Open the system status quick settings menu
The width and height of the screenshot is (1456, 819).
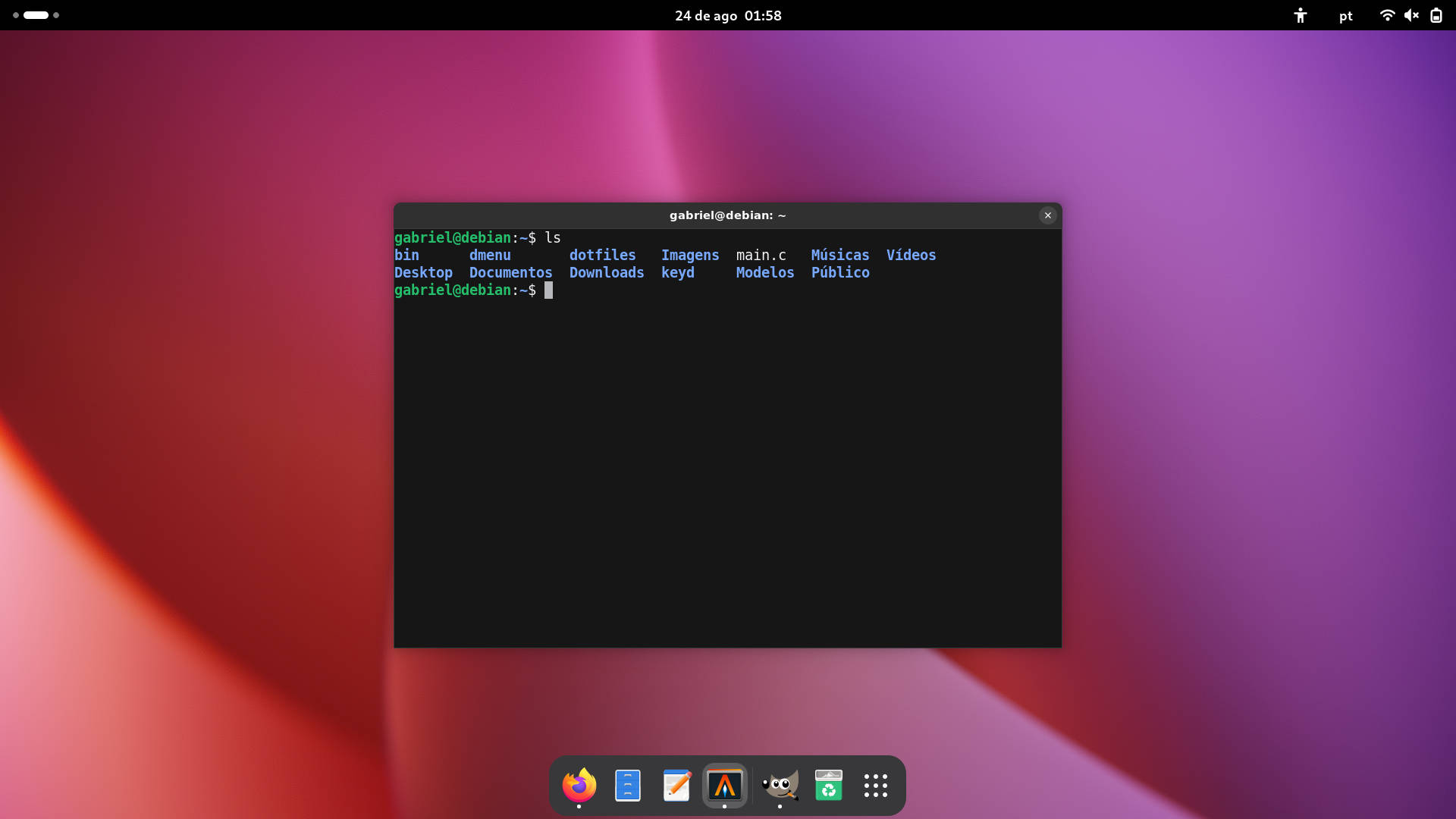click(x=1410, y=15)
